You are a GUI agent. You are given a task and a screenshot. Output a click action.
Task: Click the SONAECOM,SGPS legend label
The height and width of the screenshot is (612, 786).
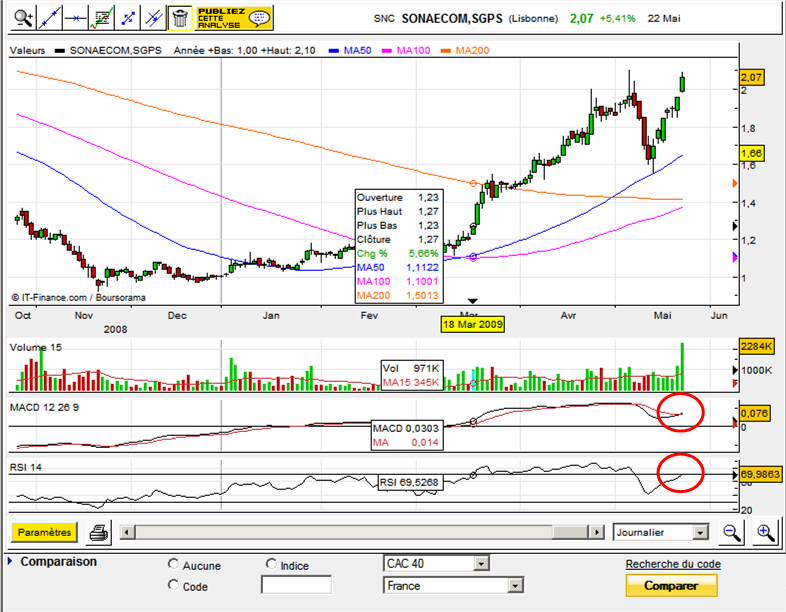116,51
